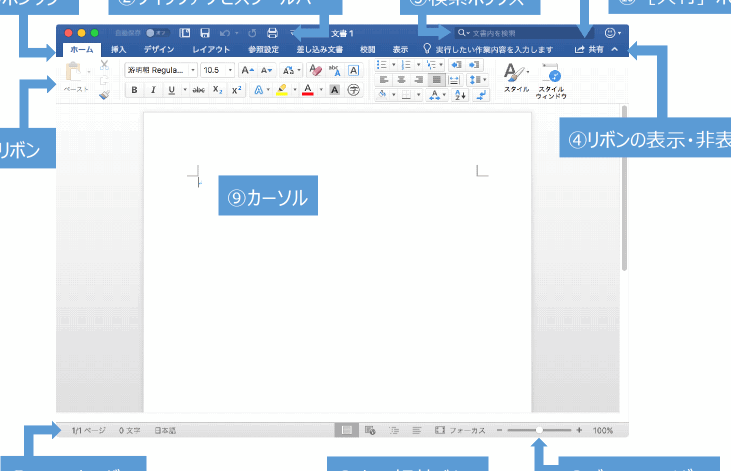
Task: Click the Print icon in the title bar
Action: [x=272, y=33]
